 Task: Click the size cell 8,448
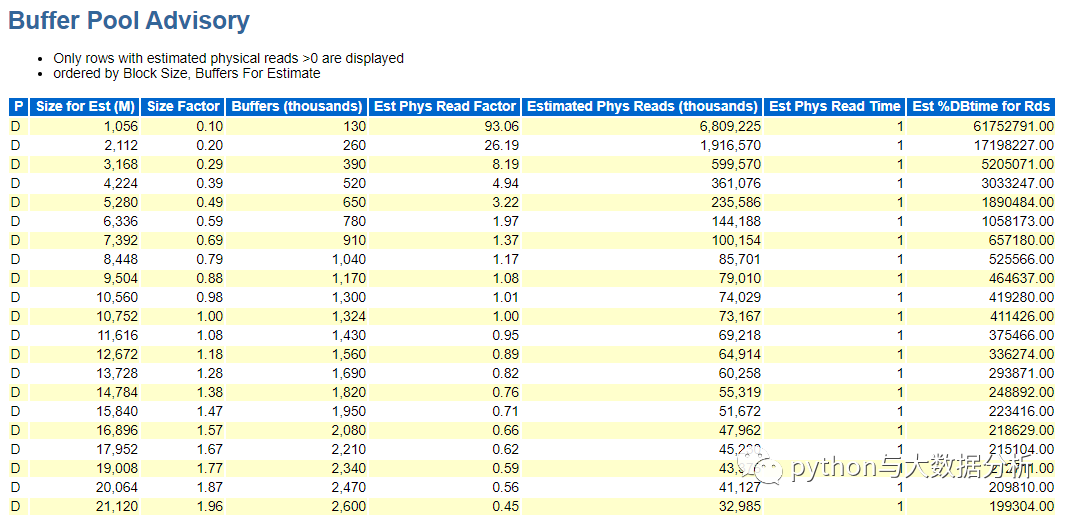click(121, 259)
